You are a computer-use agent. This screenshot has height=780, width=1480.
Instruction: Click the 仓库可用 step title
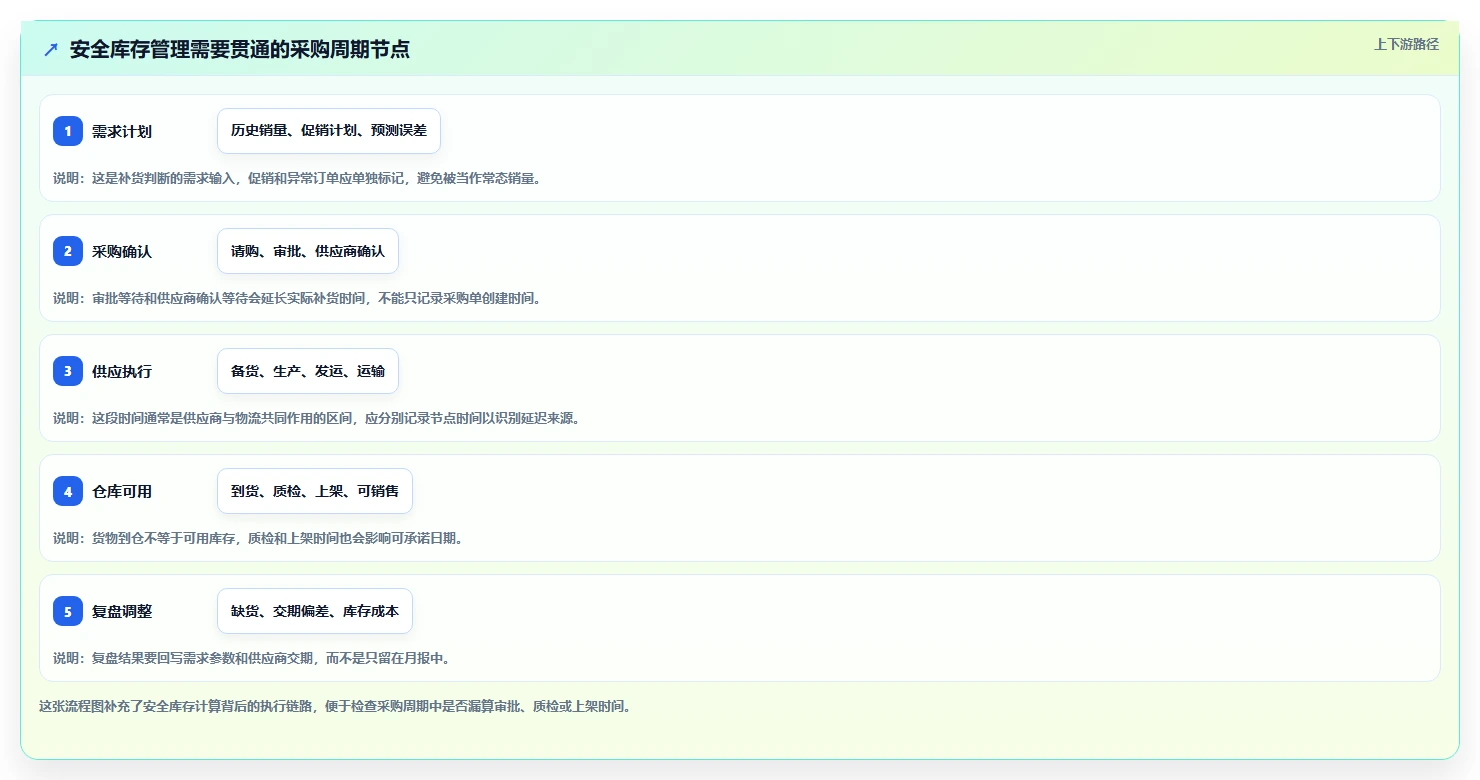[122, 491]
